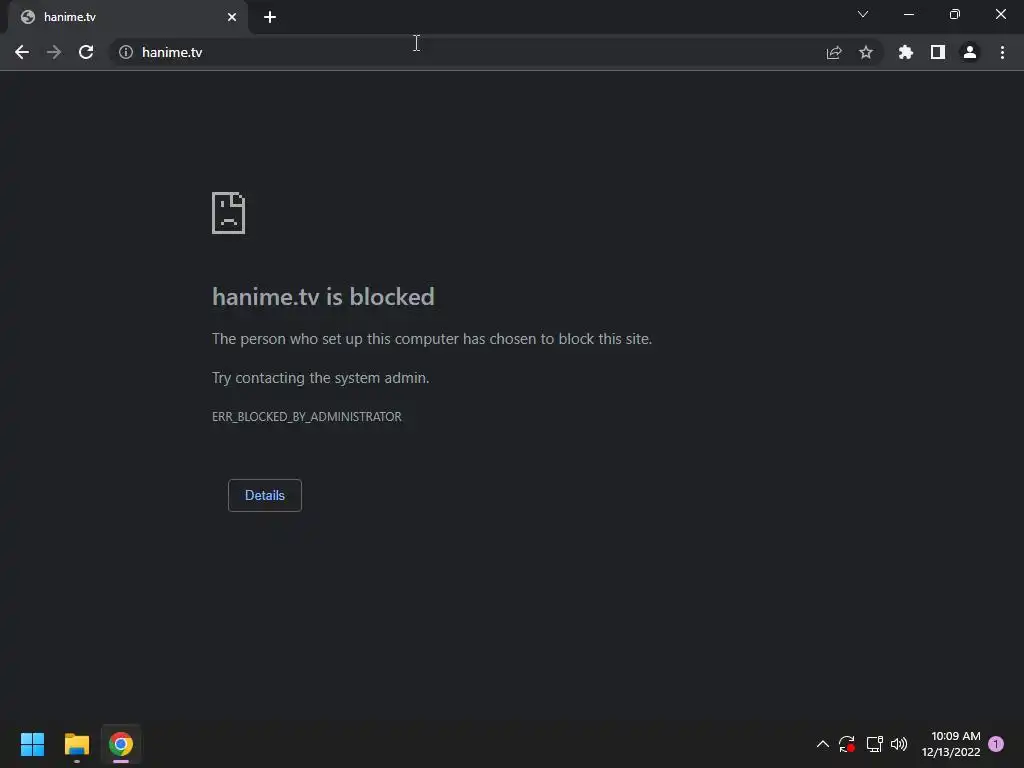Open the Extensions puzzle icon
Screen dimensions: 1024x768
(x=906, y=52)
